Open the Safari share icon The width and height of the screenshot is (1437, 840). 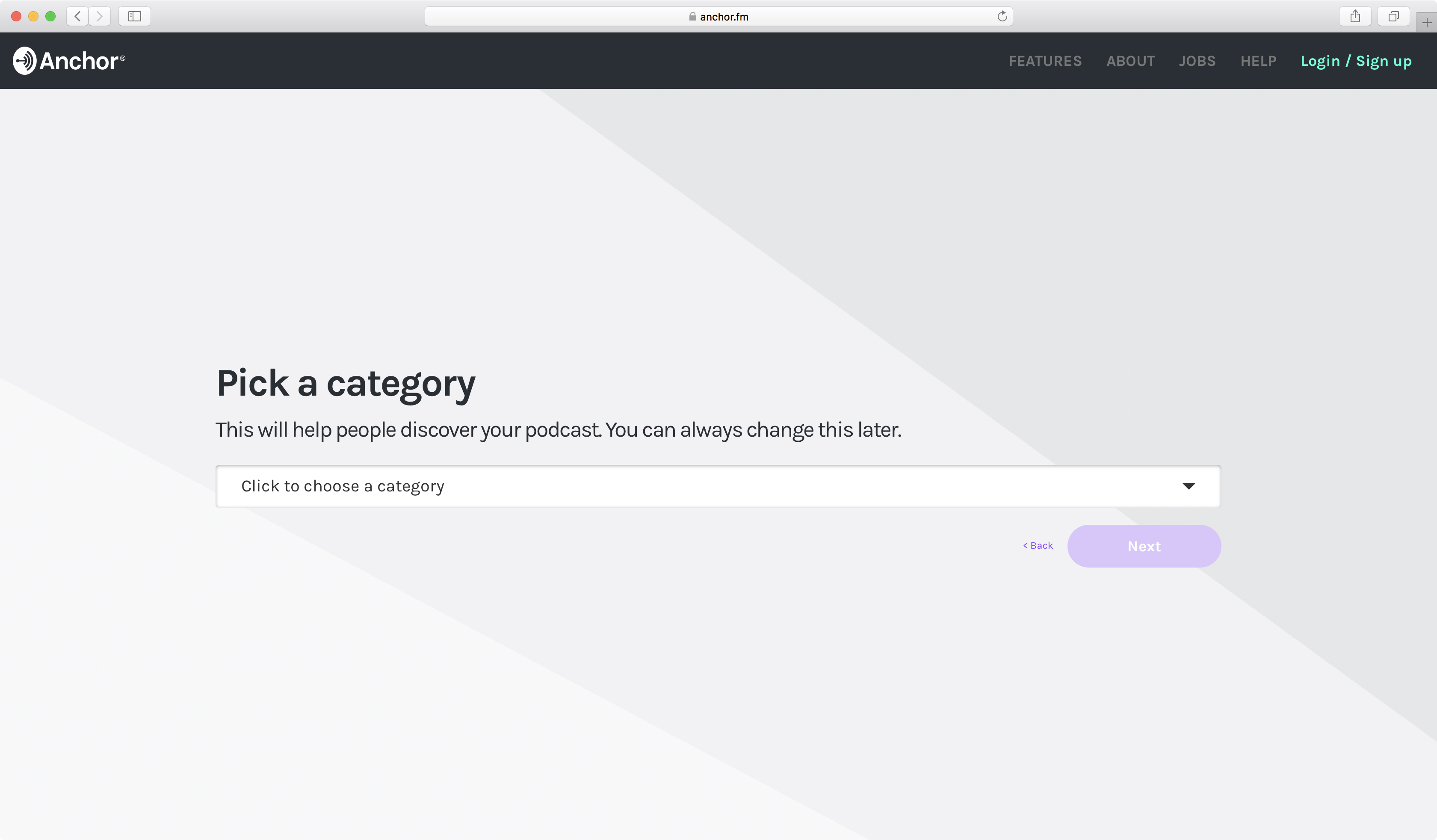(x=1355, y=17)
